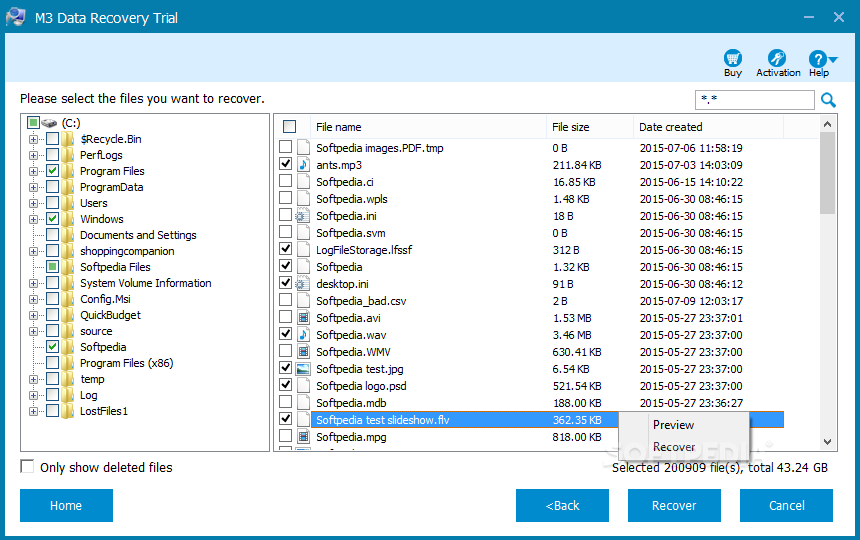Expand the ProgramData tree node
This screenshot has width=860, height=540.
[33, 187]
